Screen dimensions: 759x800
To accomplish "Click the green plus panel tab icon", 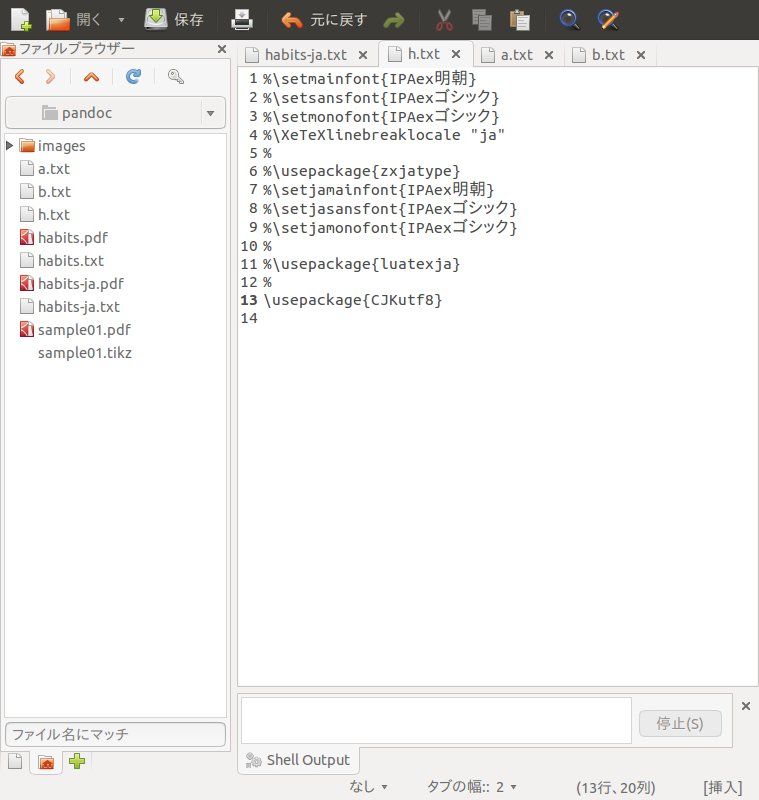I will 77,761.
